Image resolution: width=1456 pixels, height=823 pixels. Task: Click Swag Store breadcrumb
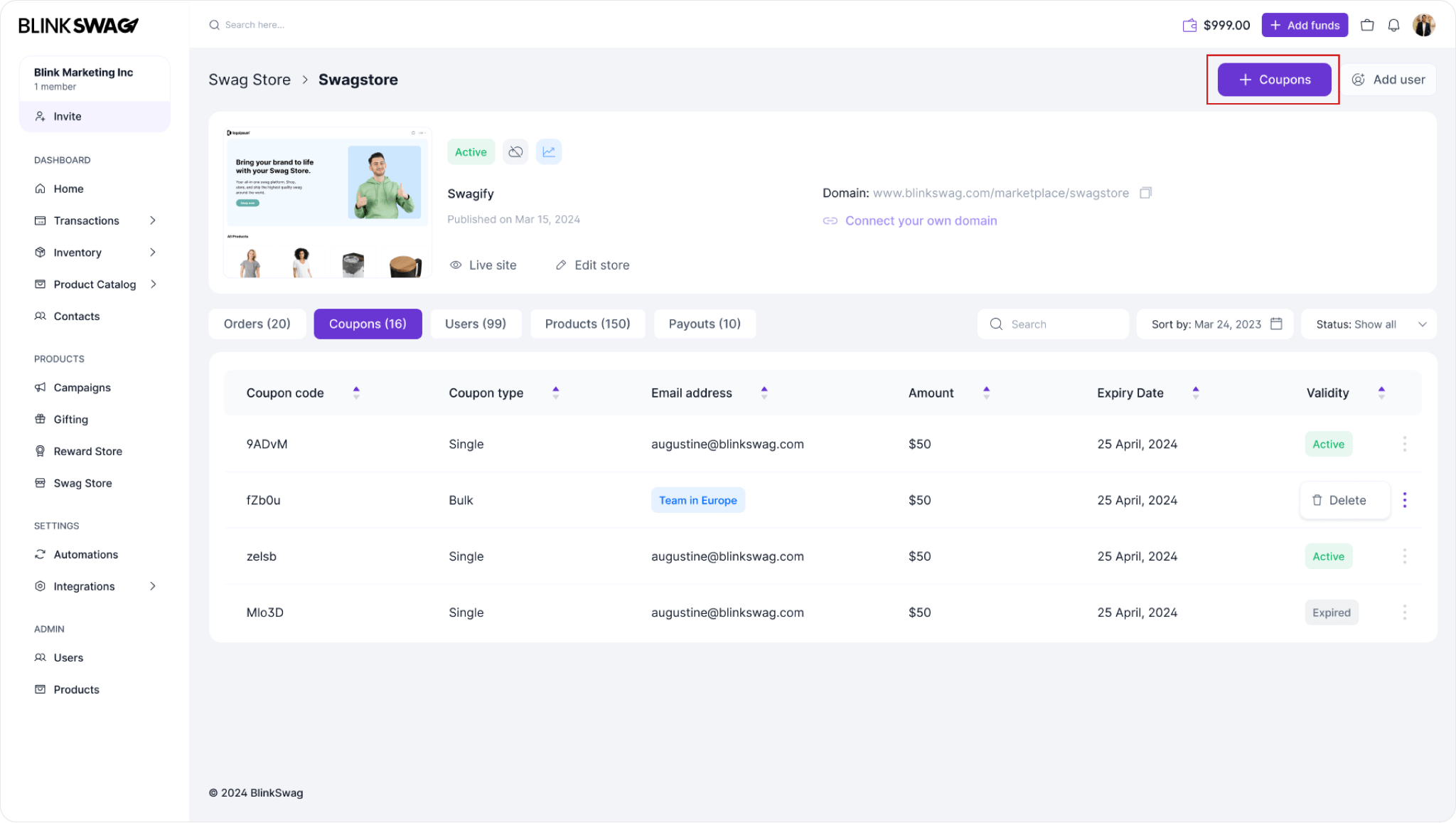(x=250, y=80)
